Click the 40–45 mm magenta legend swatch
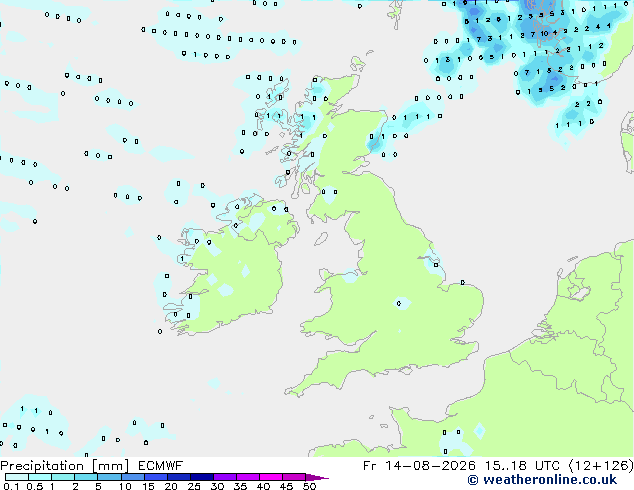 (x=271, y=477)
